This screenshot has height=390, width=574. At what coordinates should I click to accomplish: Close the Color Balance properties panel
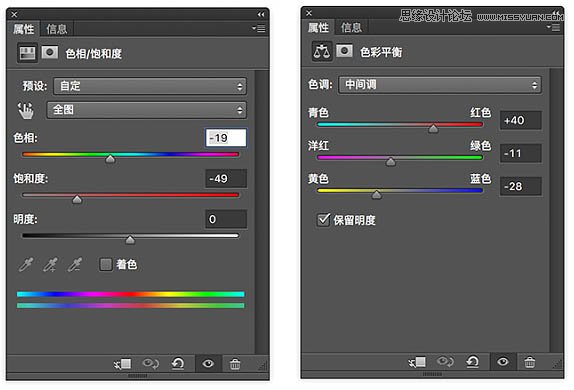pyautogui.click(x=309, y=13)
